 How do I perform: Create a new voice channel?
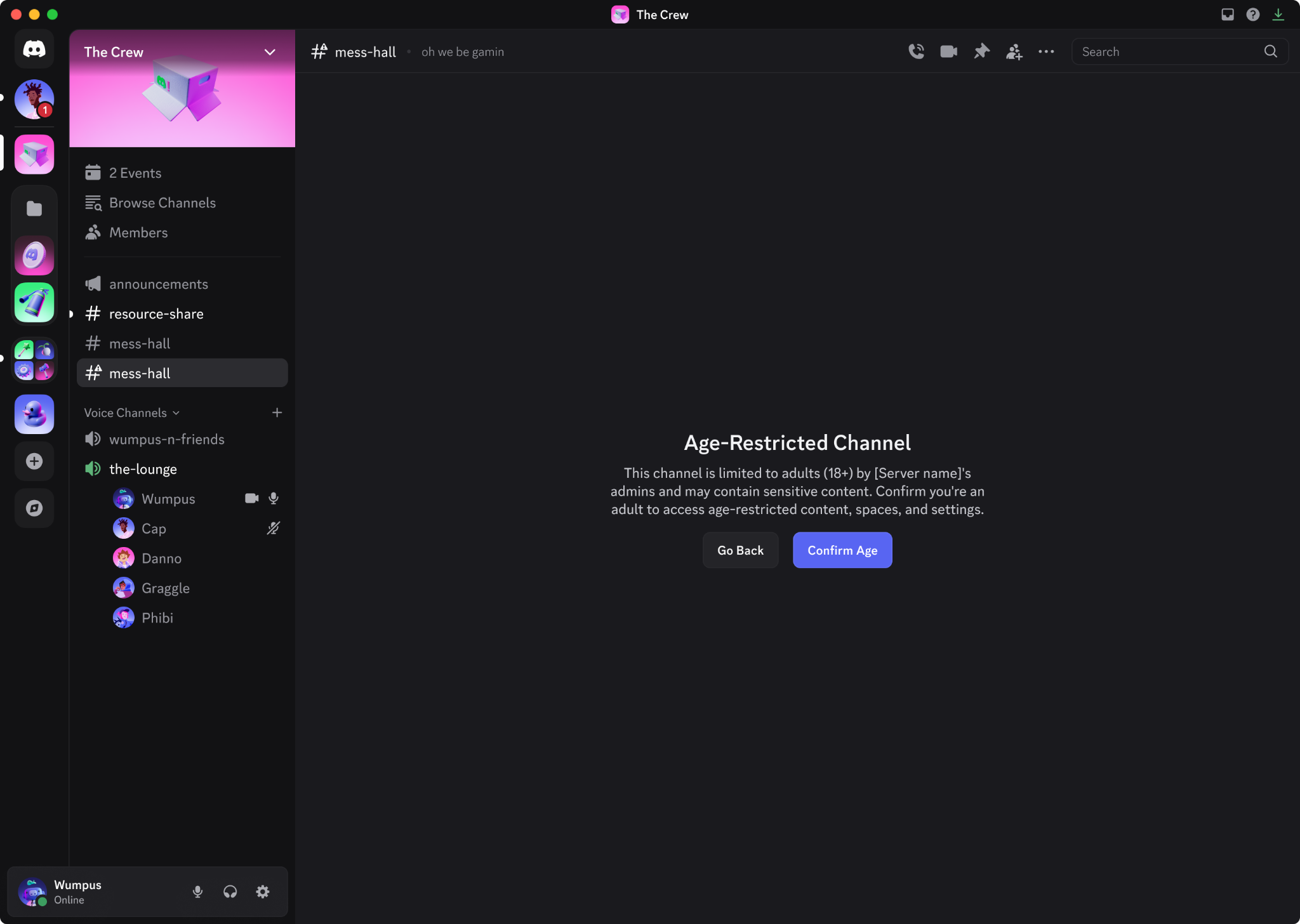(x=277, y=412)
